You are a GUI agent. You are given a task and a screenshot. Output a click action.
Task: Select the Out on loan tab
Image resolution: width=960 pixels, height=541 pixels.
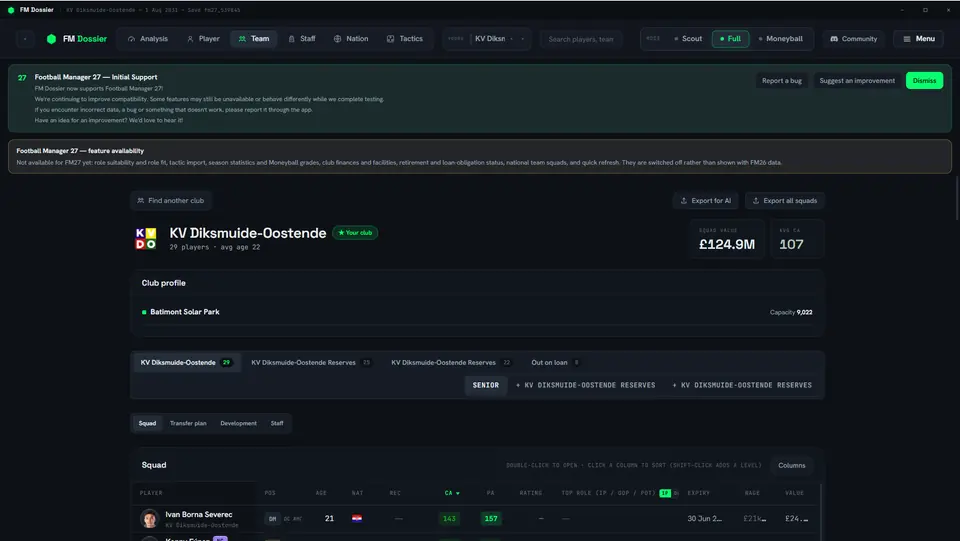(x=555, y=362)
